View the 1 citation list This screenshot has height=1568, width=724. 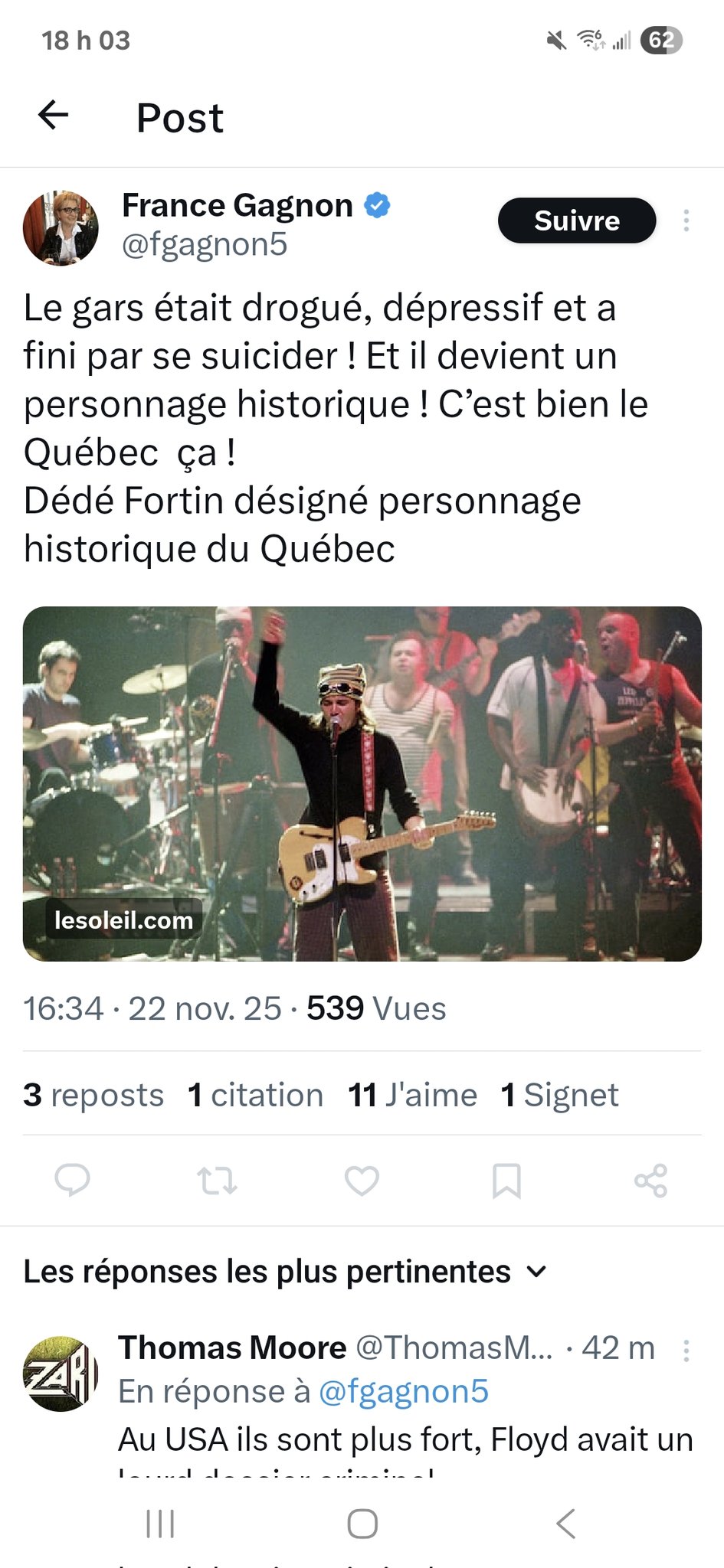pos(256,1095)
